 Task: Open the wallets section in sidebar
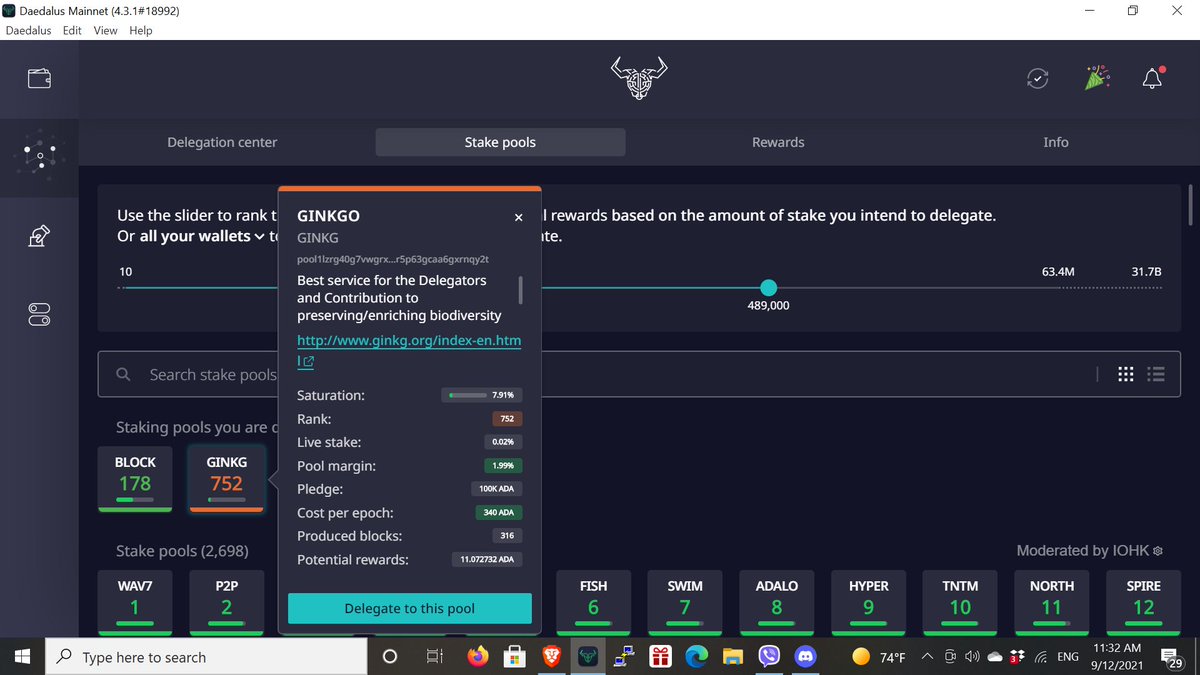point(39,78)
